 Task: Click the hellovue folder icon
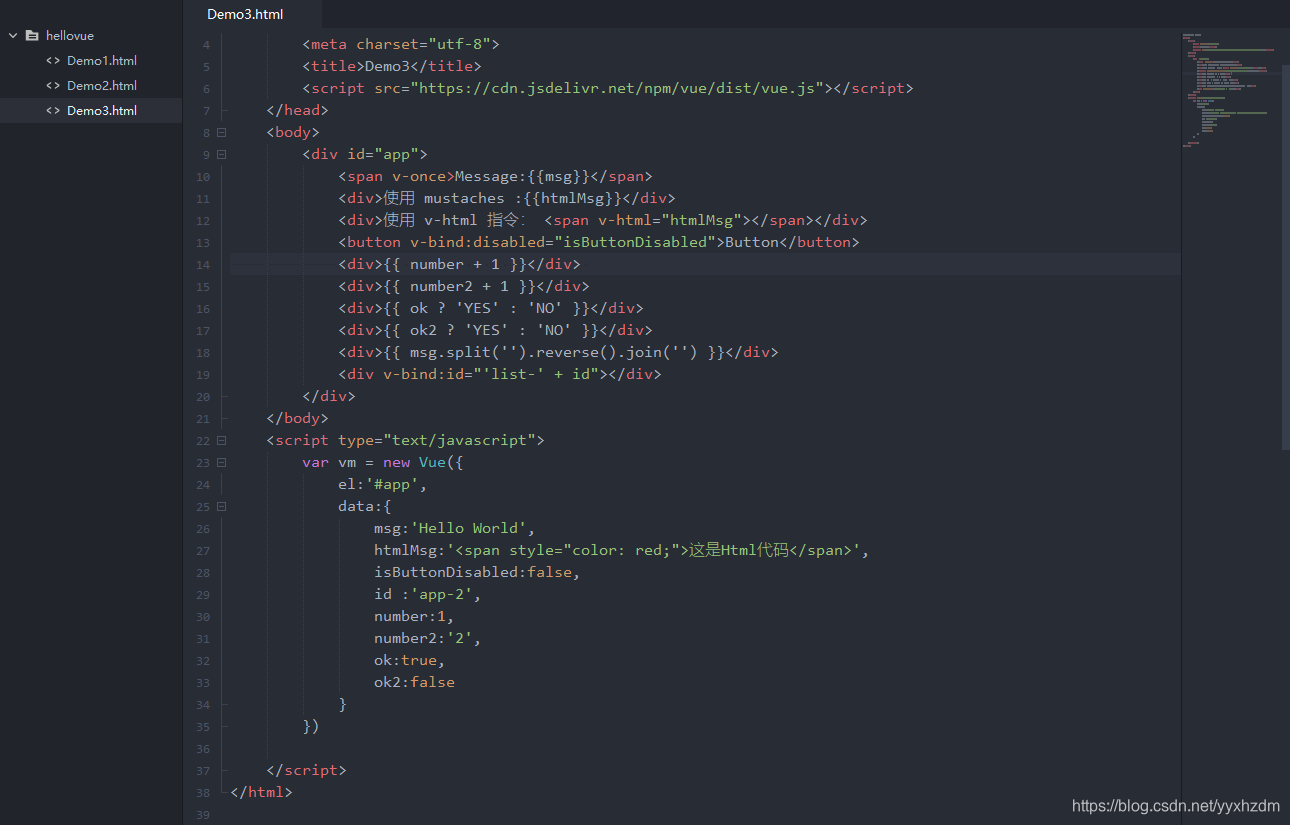32,35
